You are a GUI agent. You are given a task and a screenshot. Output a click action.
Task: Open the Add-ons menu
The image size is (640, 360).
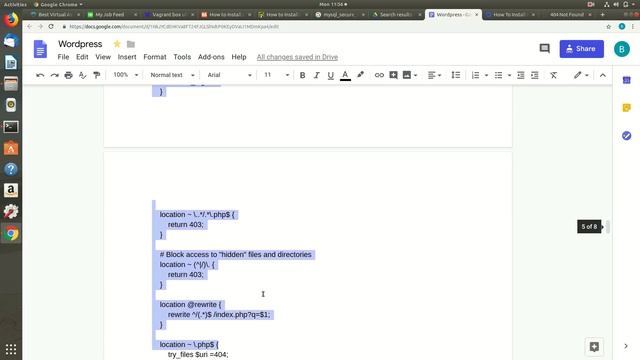pos(211,57)
